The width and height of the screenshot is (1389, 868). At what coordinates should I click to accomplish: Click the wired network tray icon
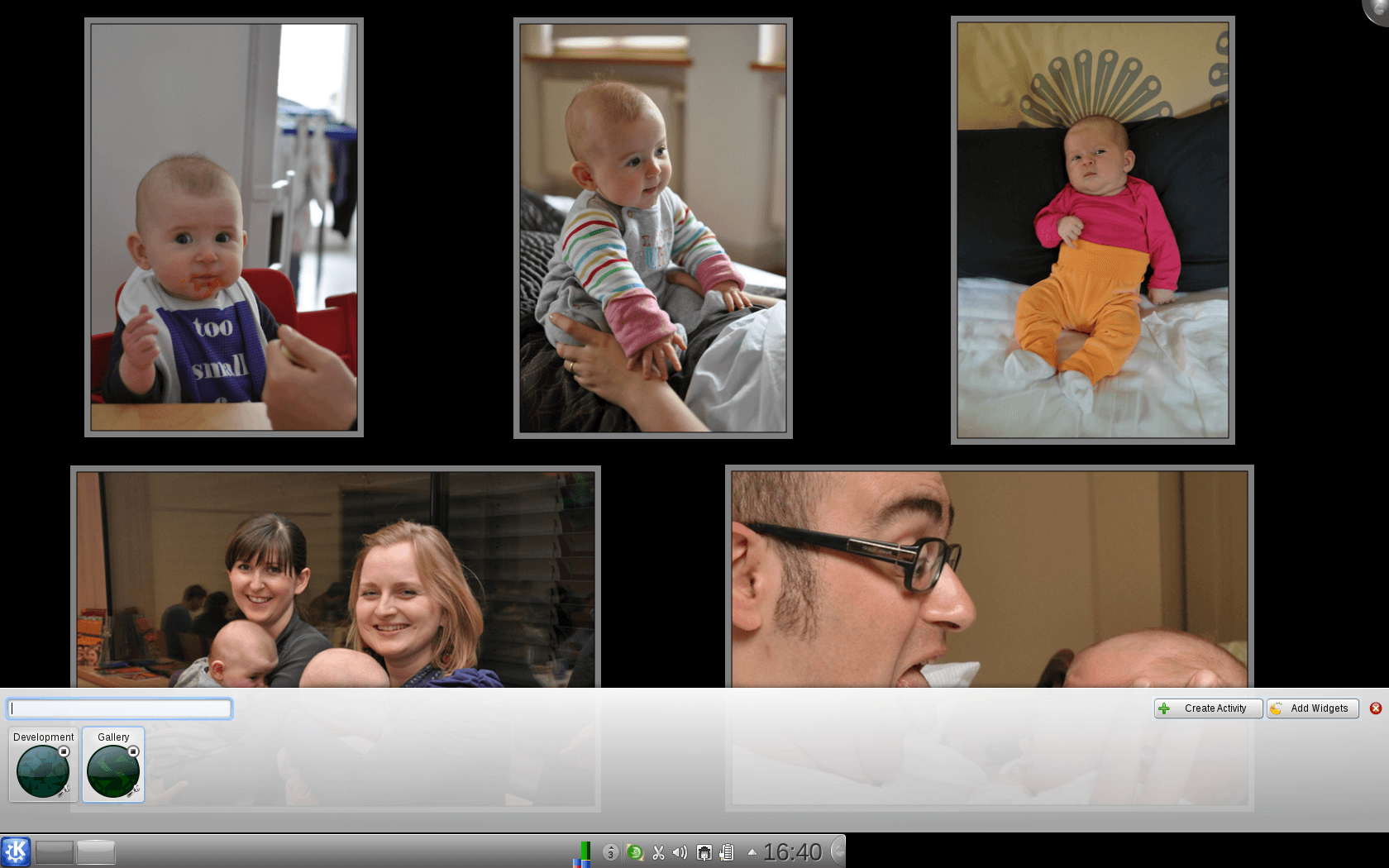pos(704,852)
